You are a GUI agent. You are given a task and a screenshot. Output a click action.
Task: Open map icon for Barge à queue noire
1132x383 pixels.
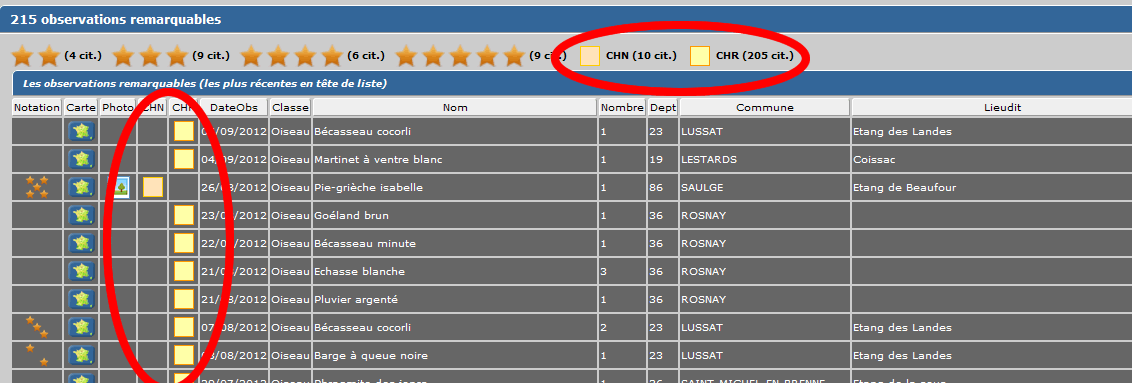[x=82, y=355]
